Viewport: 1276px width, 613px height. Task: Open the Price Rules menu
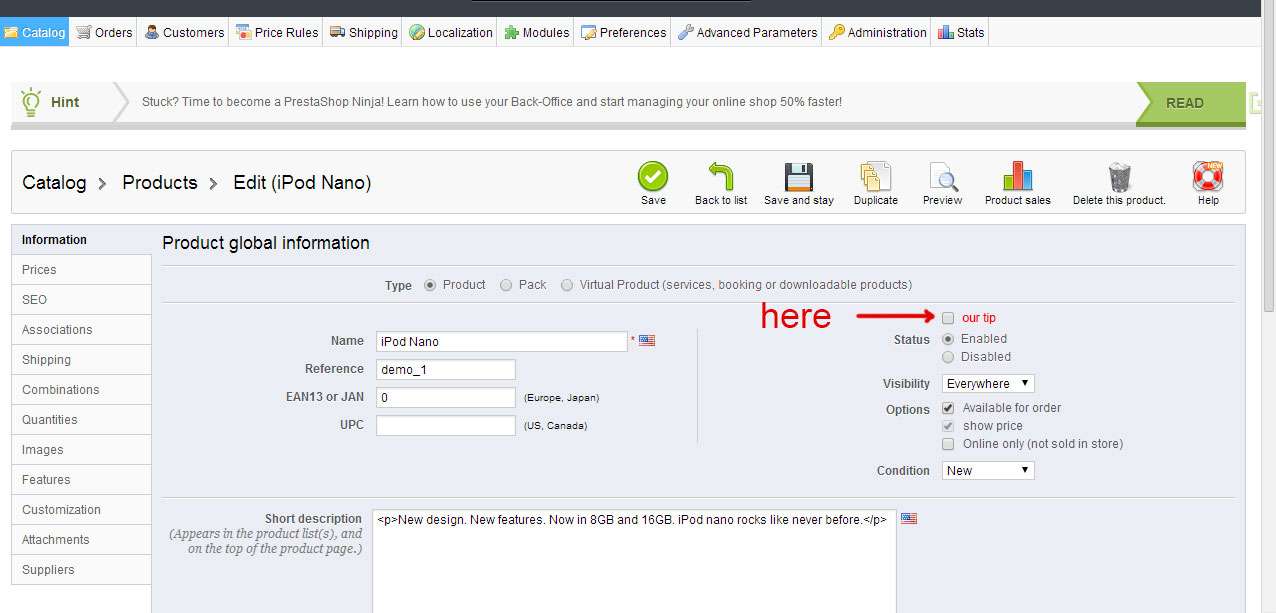(277, 32)
